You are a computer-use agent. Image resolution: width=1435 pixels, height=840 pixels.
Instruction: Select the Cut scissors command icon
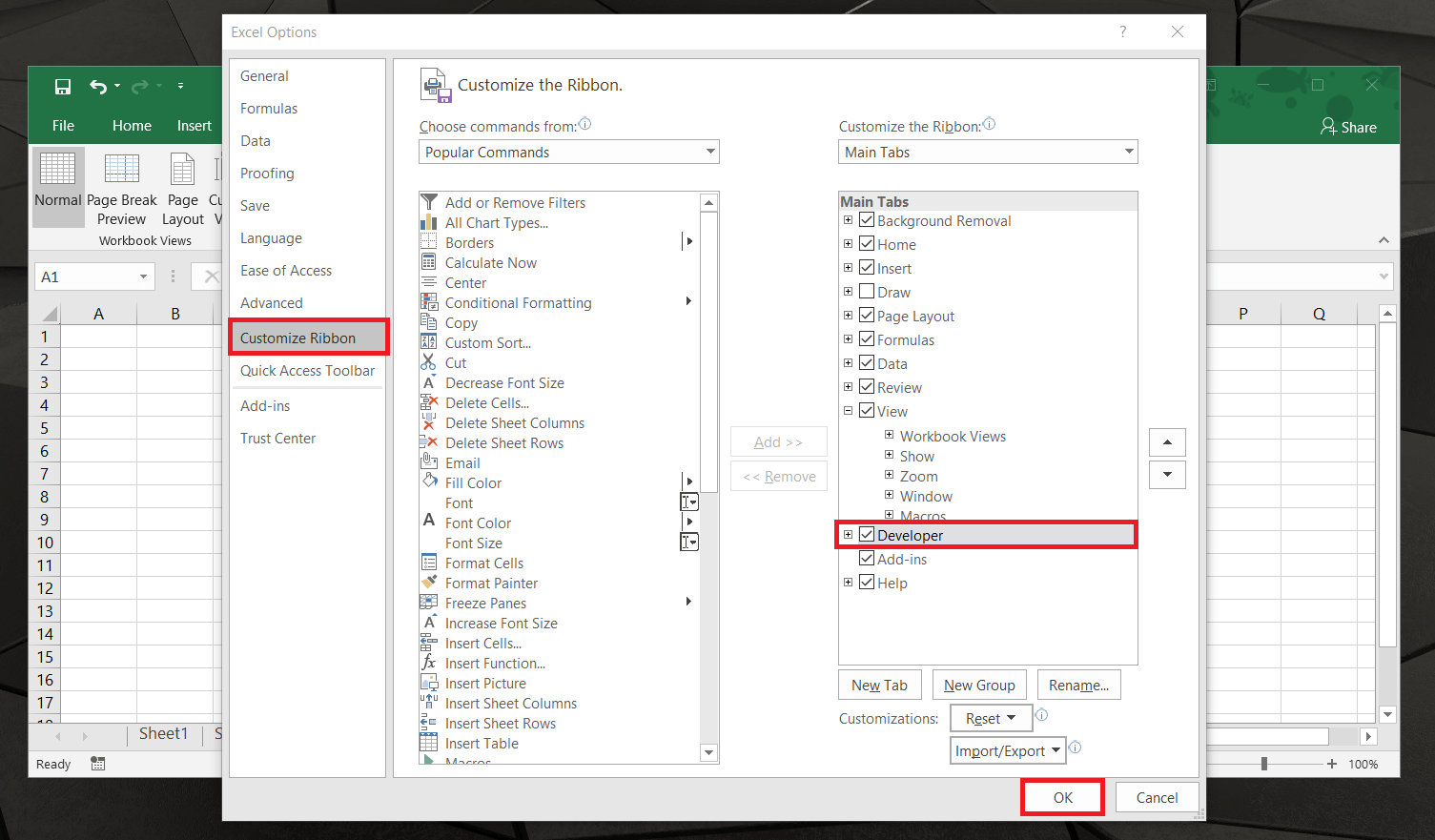click(429, 362)
